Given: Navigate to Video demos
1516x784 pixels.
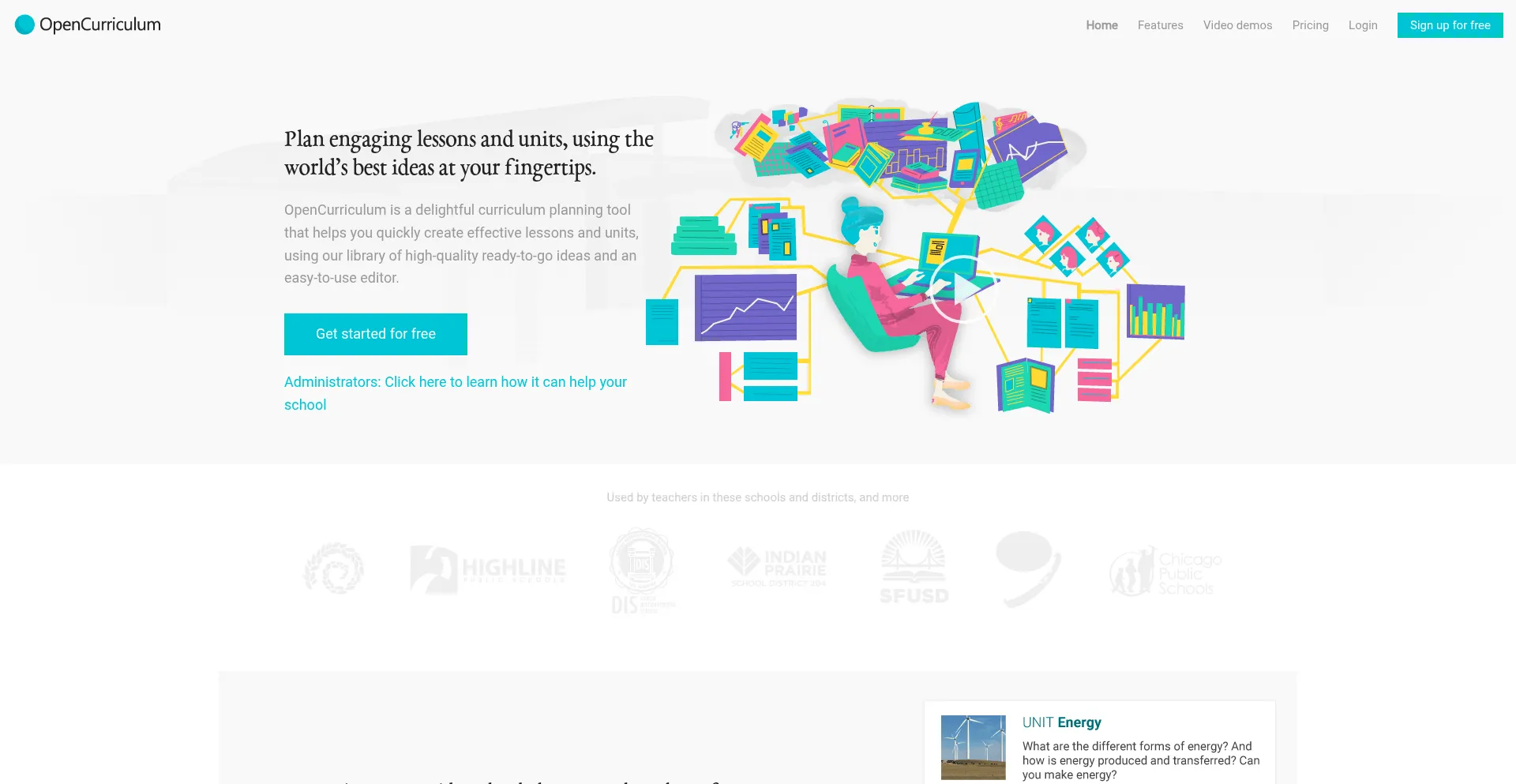Looking at the screenshot, I should tap(1236, 24).
